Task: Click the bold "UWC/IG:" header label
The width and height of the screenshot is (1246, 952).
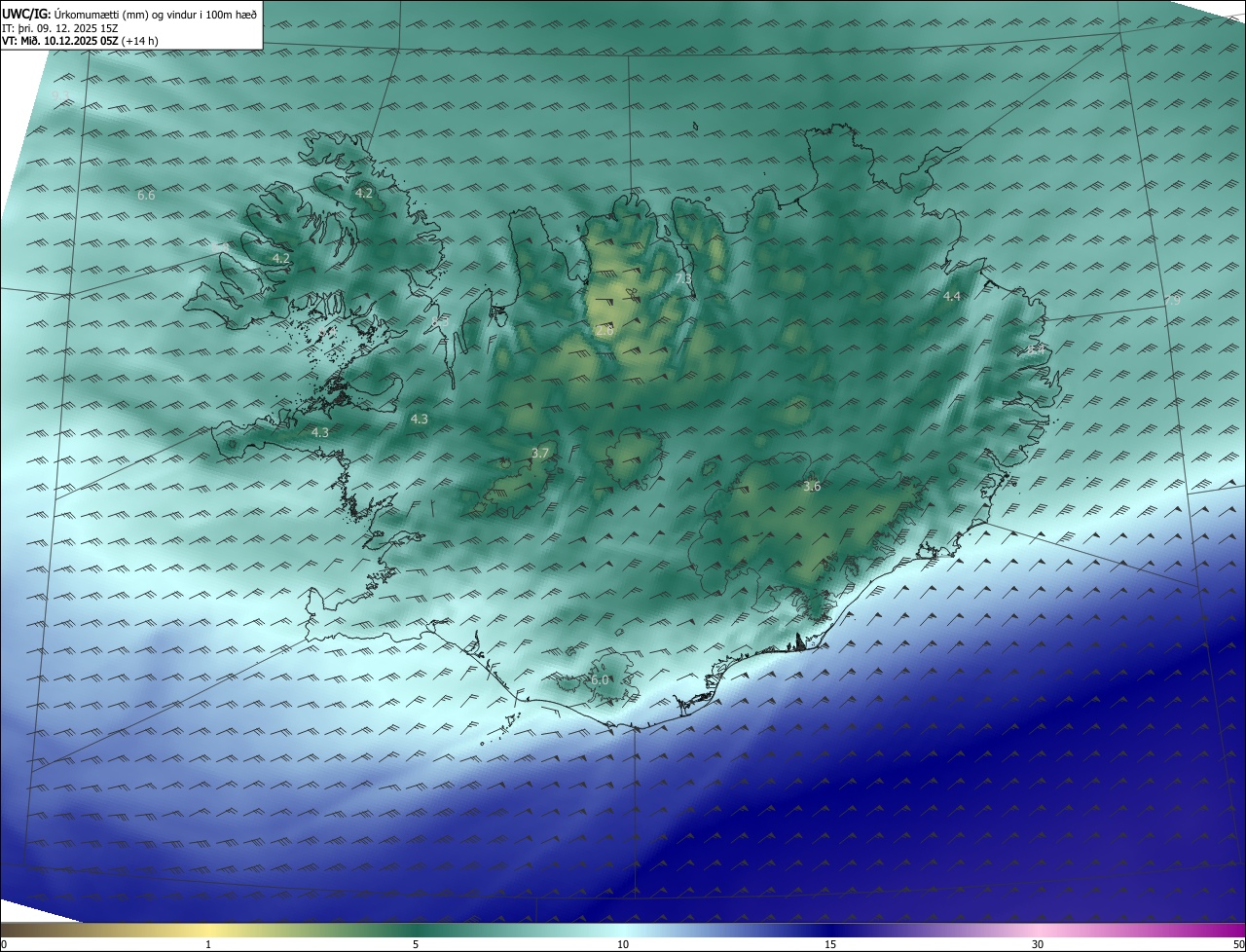Action: (26, 14)
